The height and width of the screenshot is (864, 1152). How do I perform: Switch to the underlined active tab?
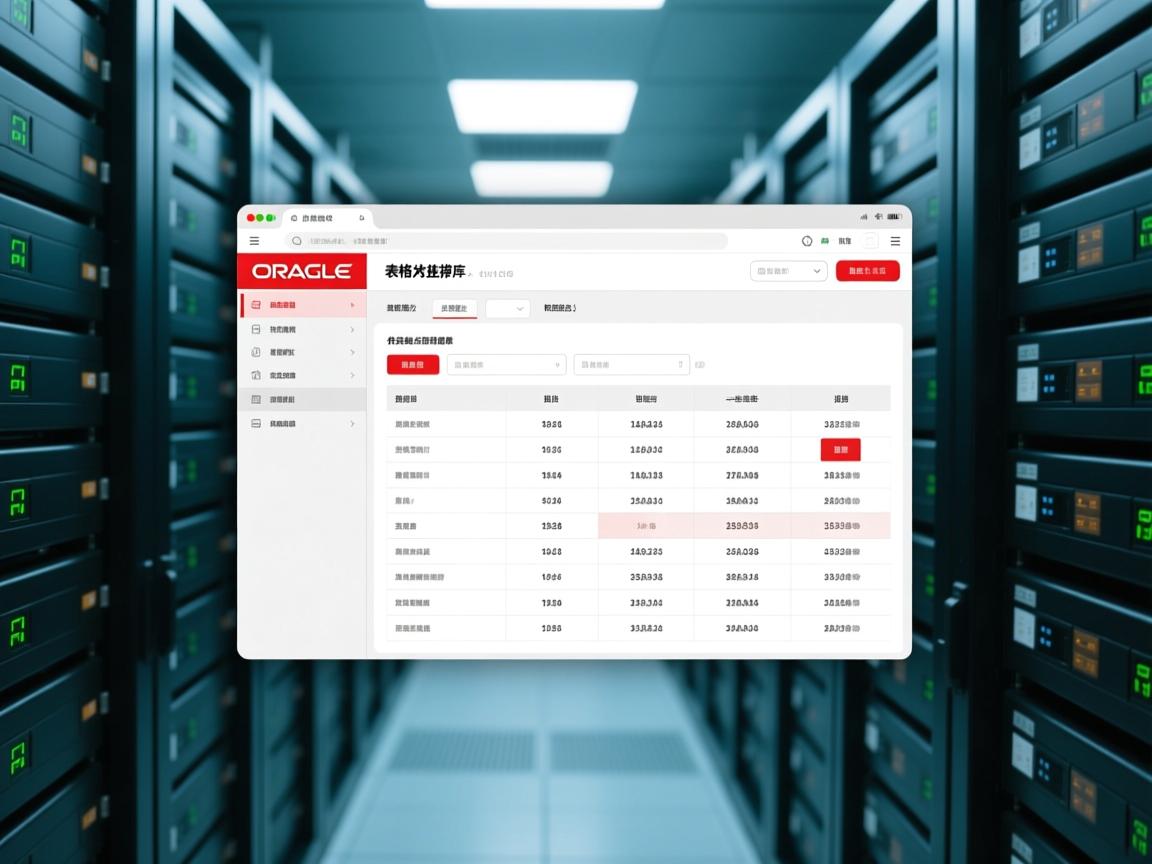[455, 308]
